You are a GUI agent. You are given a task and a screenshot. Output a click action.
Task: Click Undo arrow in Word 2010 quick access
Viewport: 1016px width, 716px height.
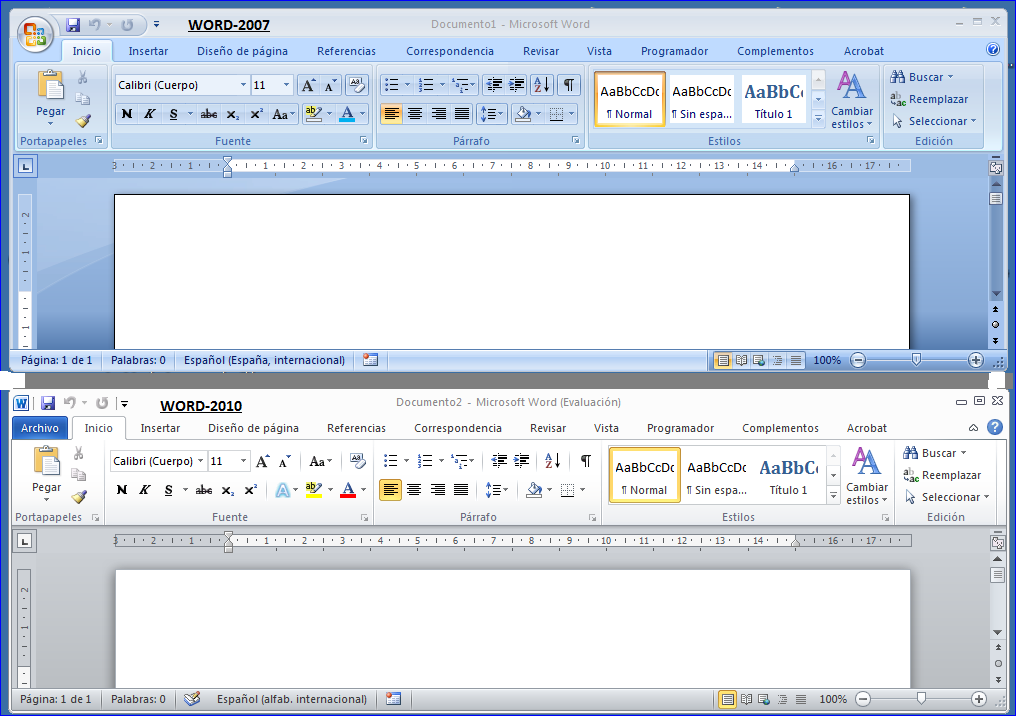(x=70, y=403)
